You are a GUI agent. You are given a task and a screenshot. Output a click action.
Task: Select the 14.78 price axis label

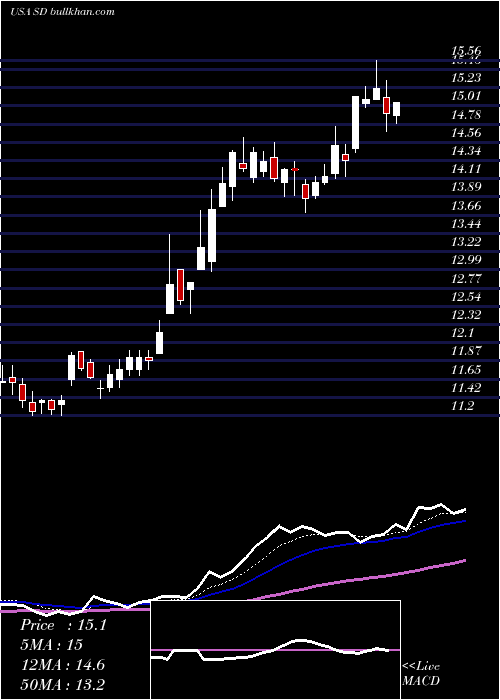[466, 115]
